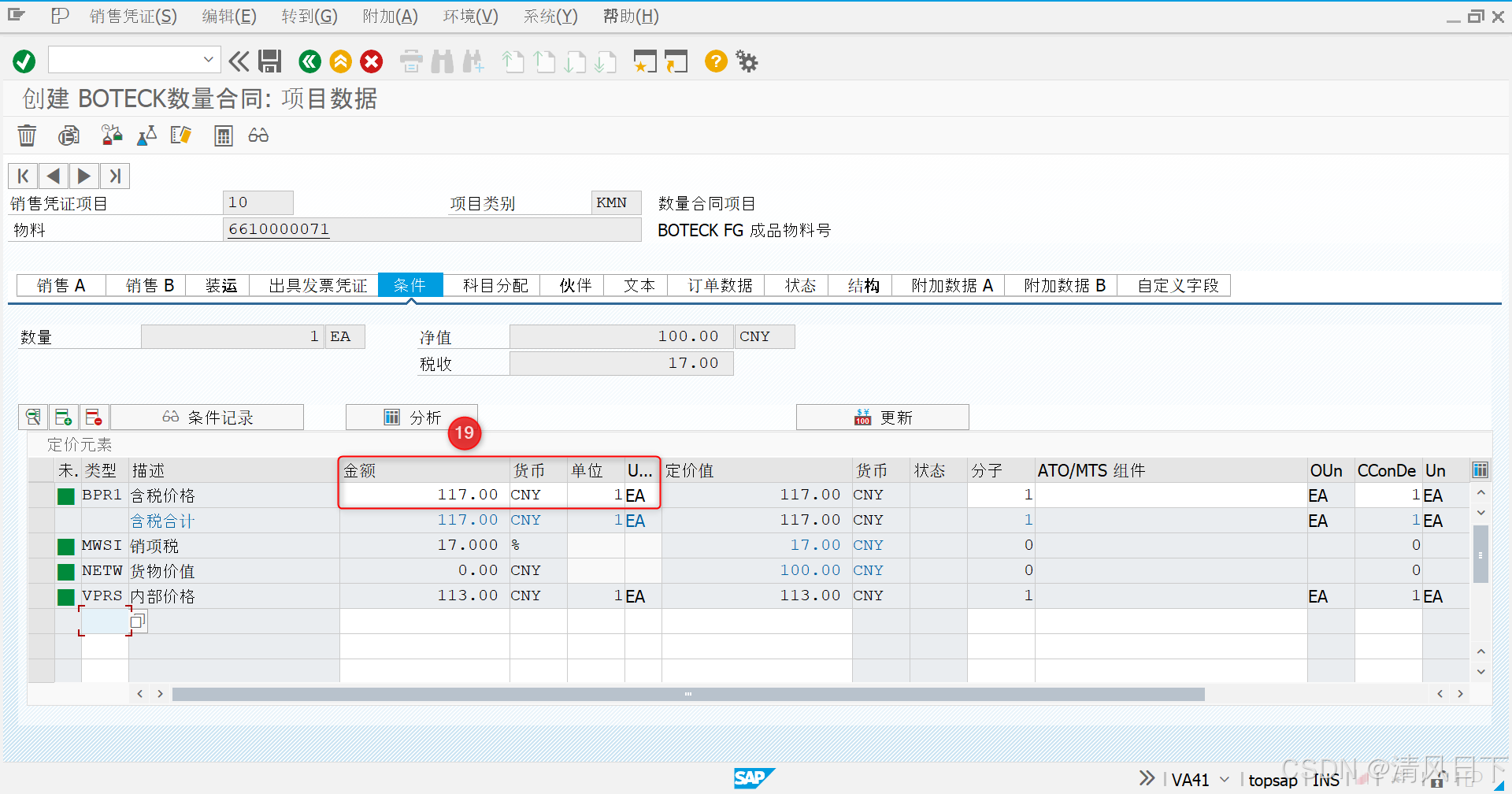Click the pricing scales (balance) icon
This screenshot has width=1512, height=794.
pyautogui.click(x=112, y=135)
